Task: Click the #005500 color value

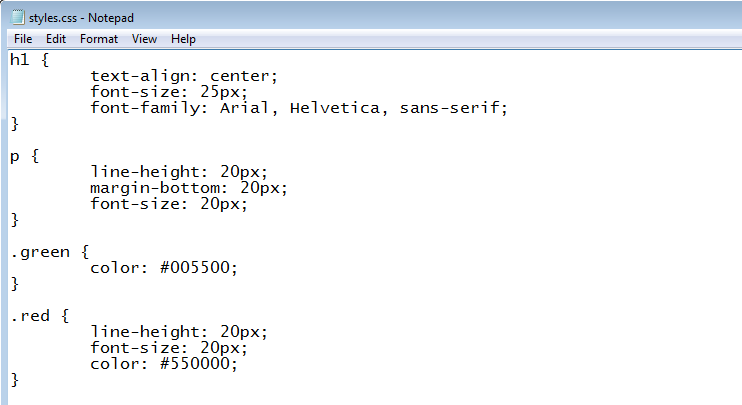Action: click(195, 268)
